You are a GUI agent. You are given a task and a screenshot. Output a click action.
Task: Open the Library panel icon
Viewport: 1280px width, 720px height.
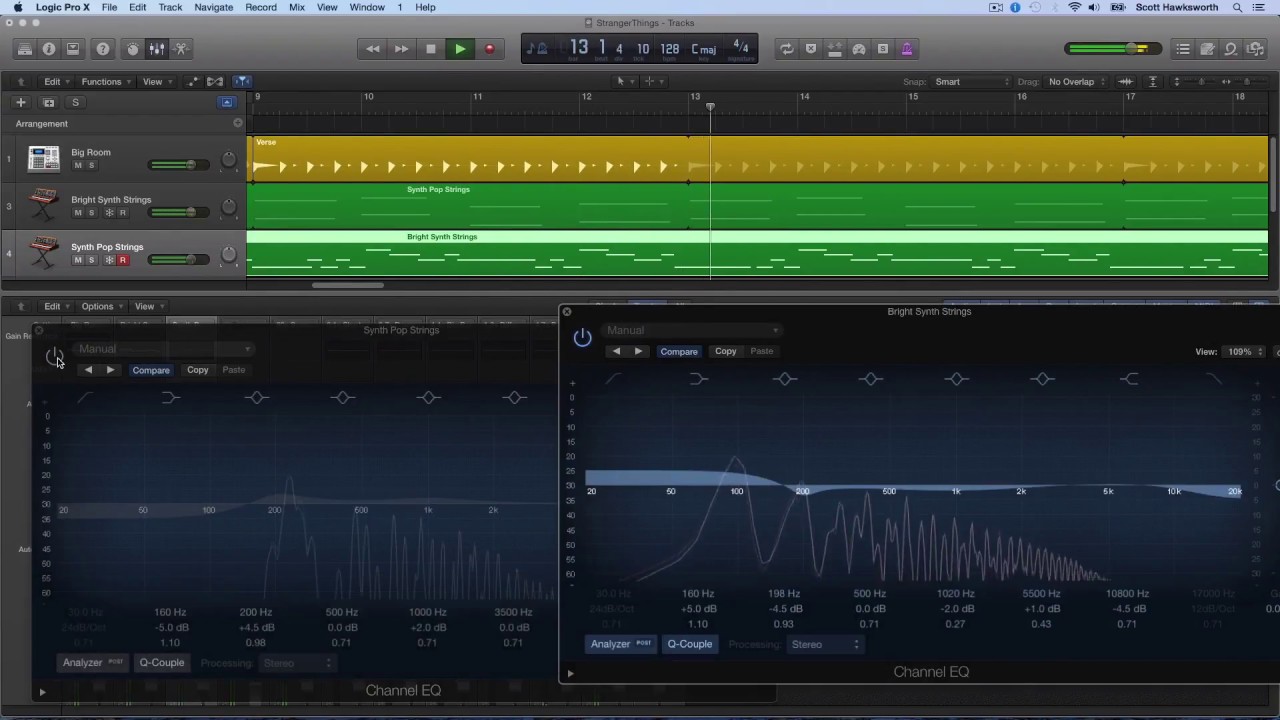pos(25,49)
